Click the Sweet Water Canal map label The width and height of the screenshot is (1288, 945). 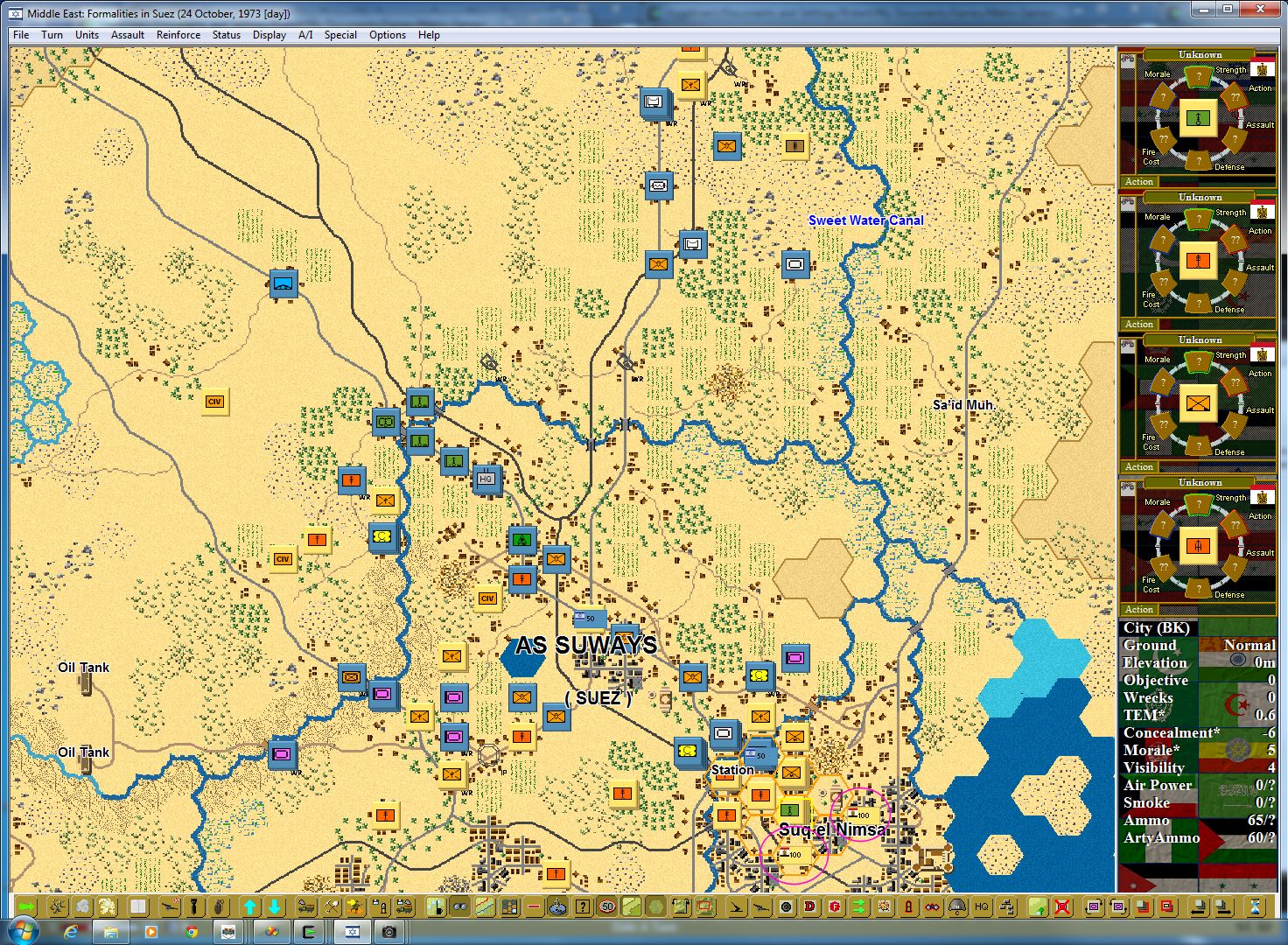865,220
